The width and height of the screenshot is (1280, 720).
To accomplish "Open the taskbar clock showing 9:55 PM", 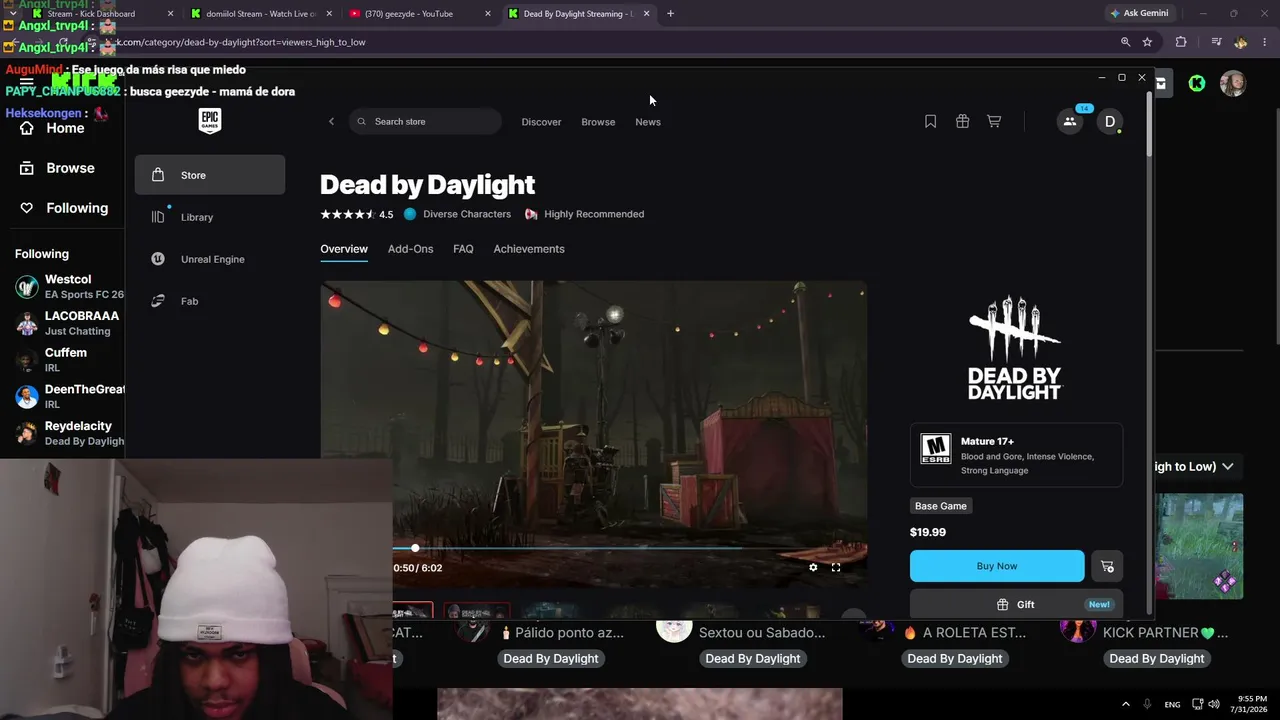I will point(1250,704).
